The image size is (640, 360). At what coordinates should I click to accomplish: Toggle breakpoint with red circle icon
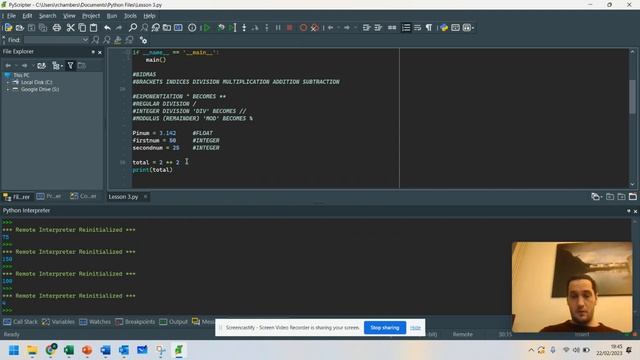tap(303, 28)
